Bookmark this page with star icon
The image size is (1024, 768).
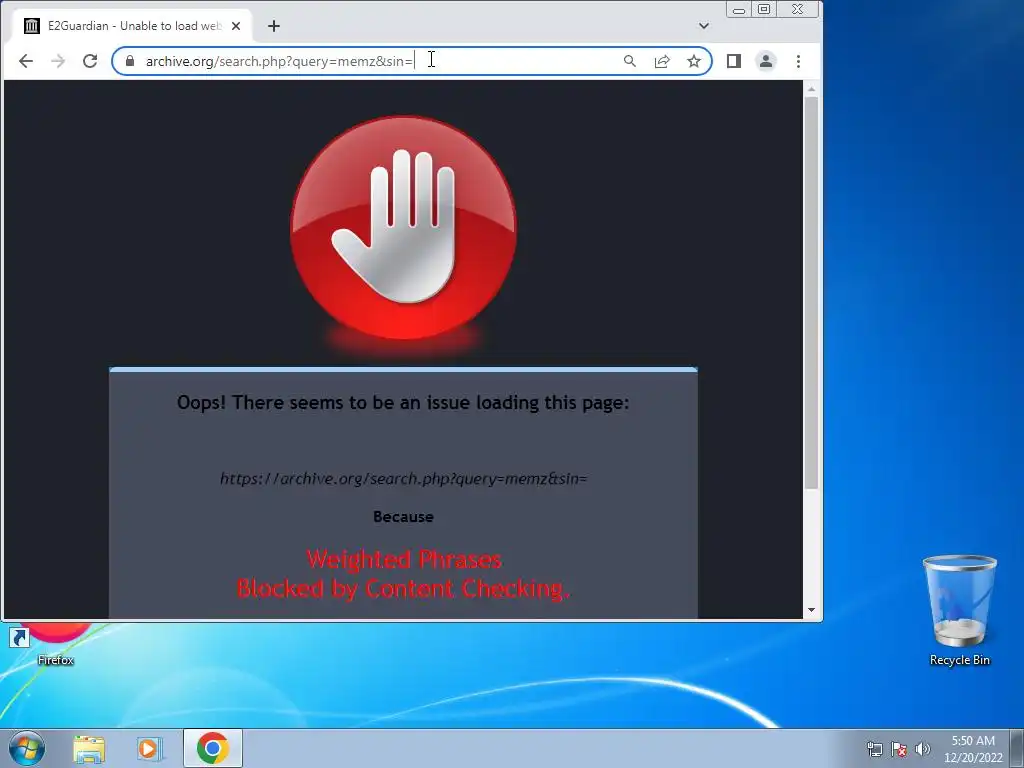(694, 61)
